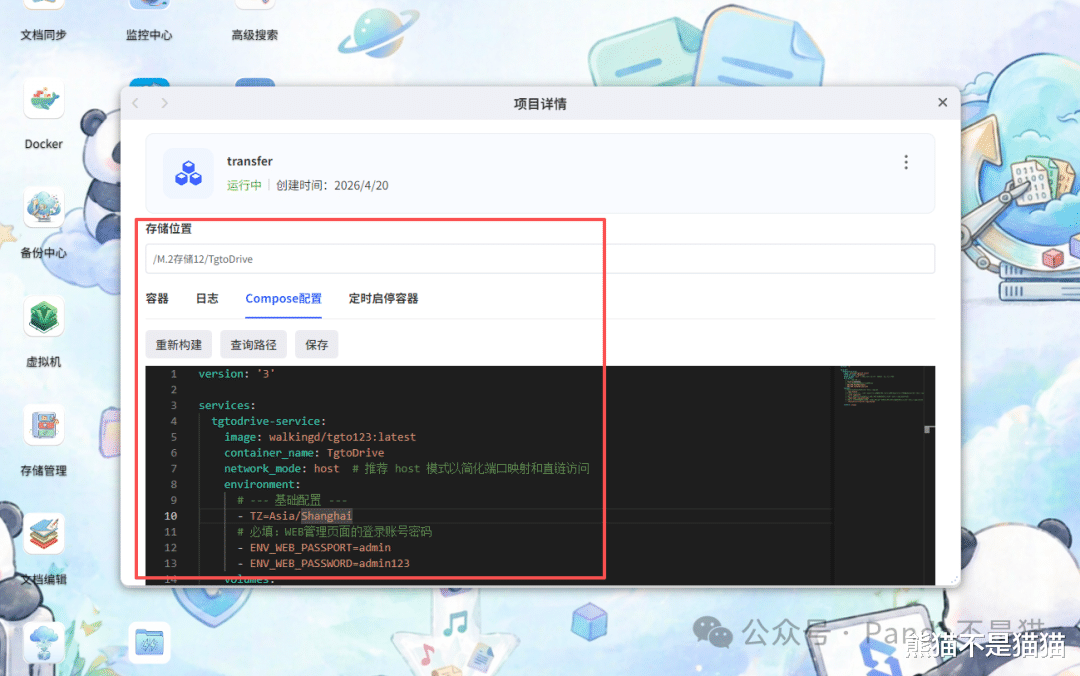Go forward with the right arrow
This screenshot has width=1080, height=676.
click(x=165, y=103)
